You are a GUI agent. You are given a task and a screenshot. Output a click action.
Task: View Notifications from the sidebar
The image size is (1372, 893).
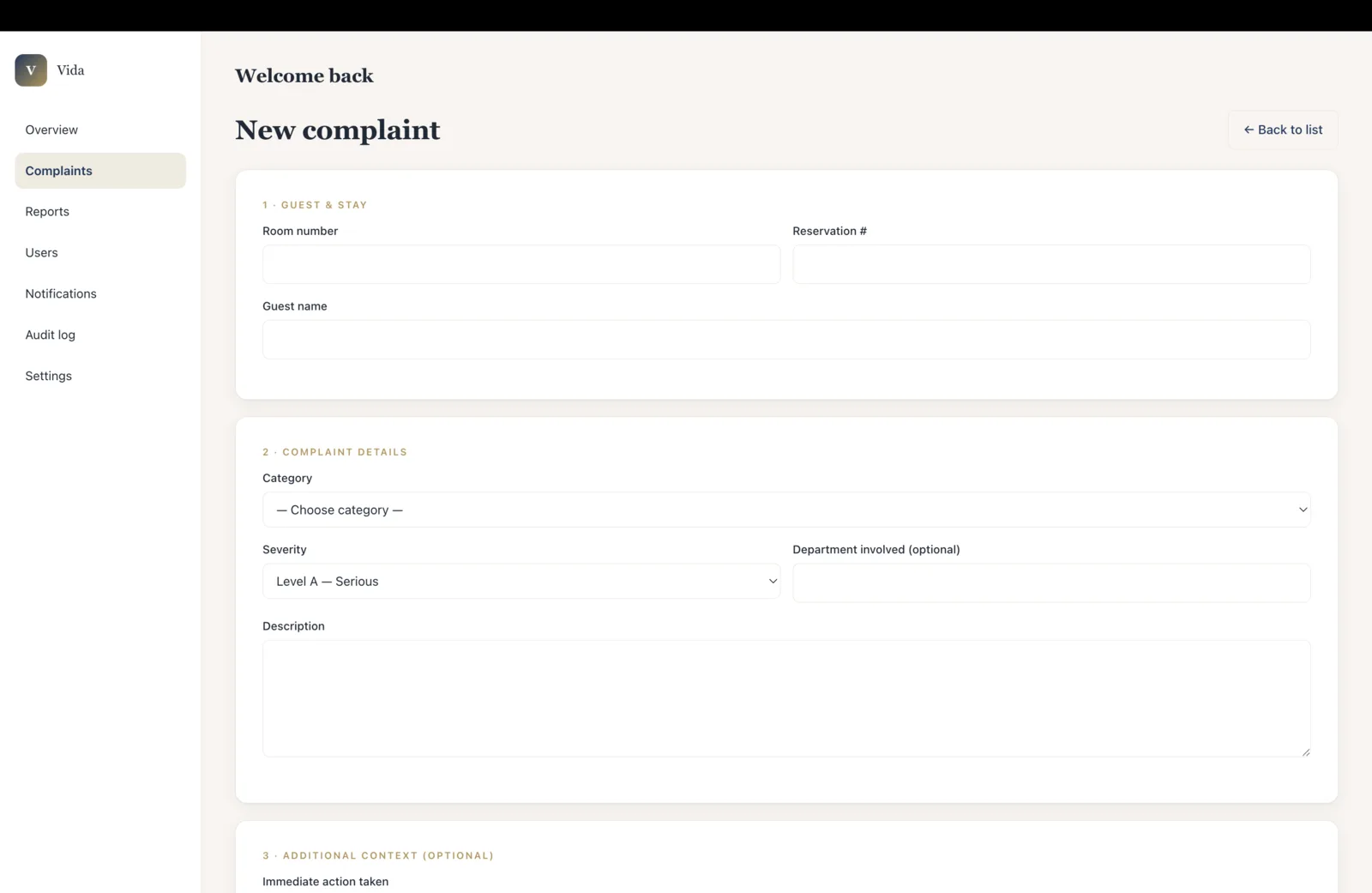coord(100,293)
